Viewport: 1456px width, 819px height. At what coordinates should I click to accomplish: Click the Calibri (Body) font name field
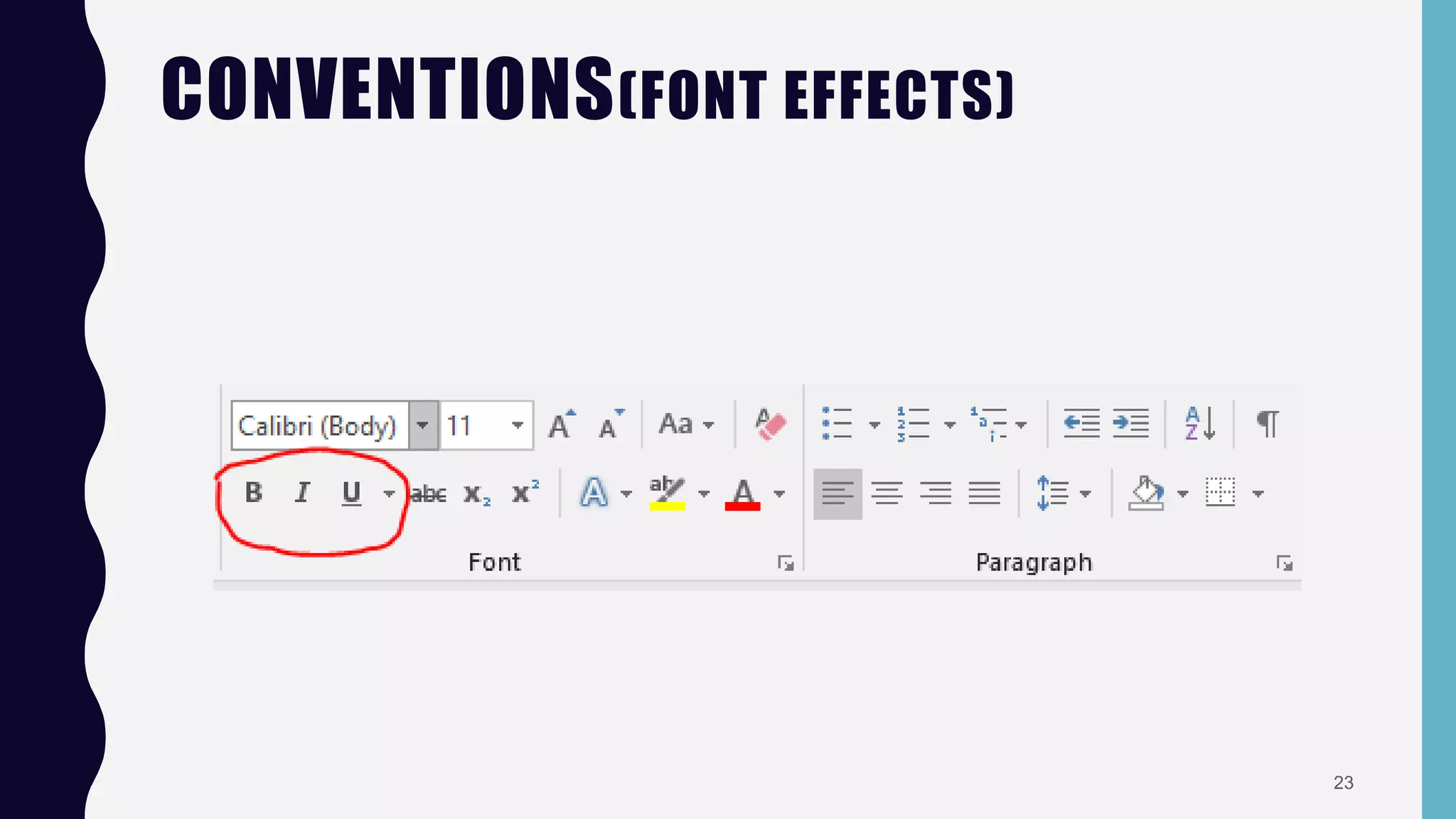pos(320,425)
